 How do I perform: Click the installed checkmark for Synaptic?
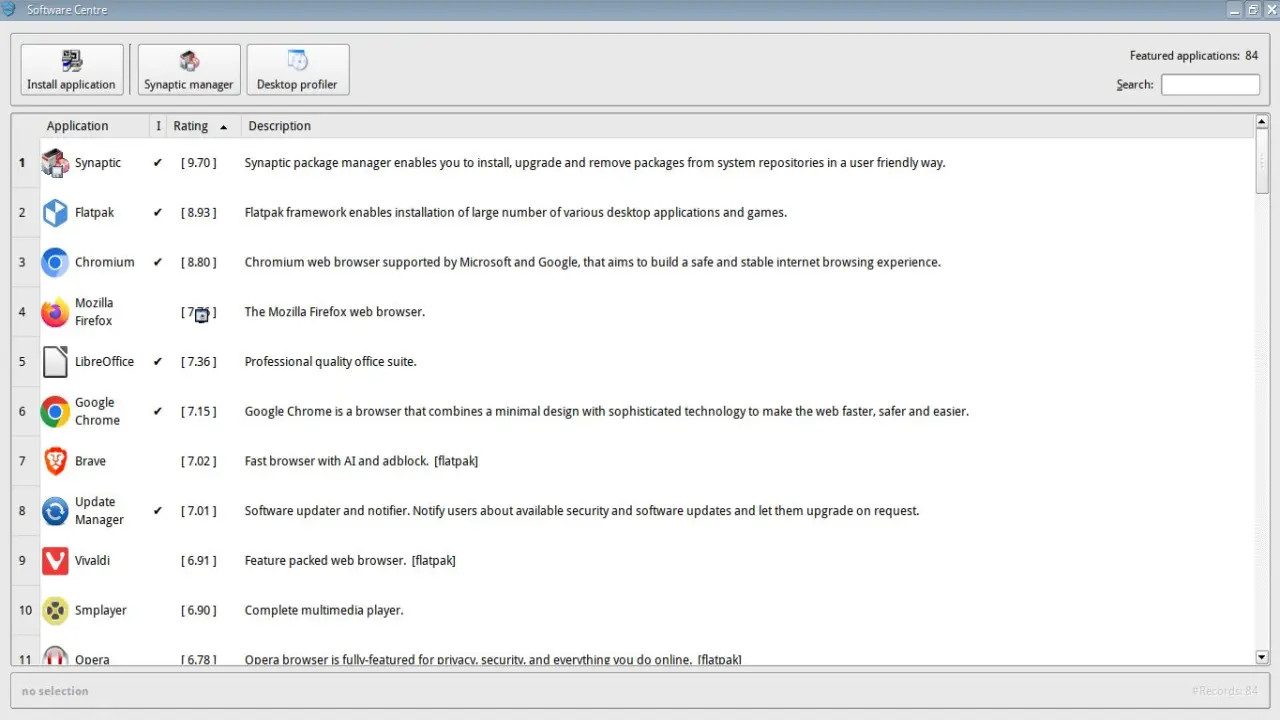(158, 163)
